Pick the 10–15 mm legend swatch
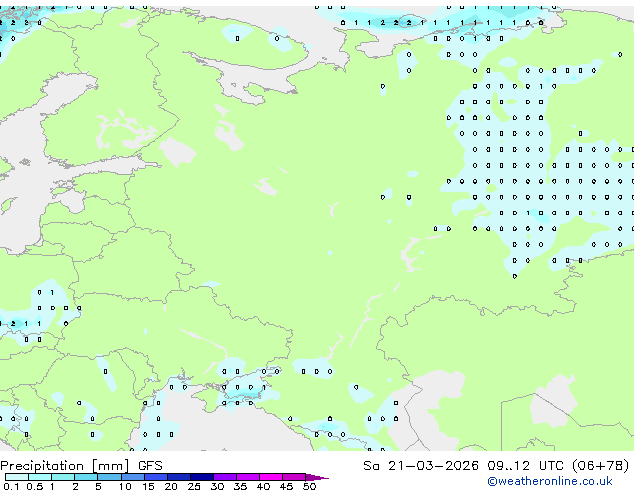Viewport: 634px width, 490px height. pos(132,477)
